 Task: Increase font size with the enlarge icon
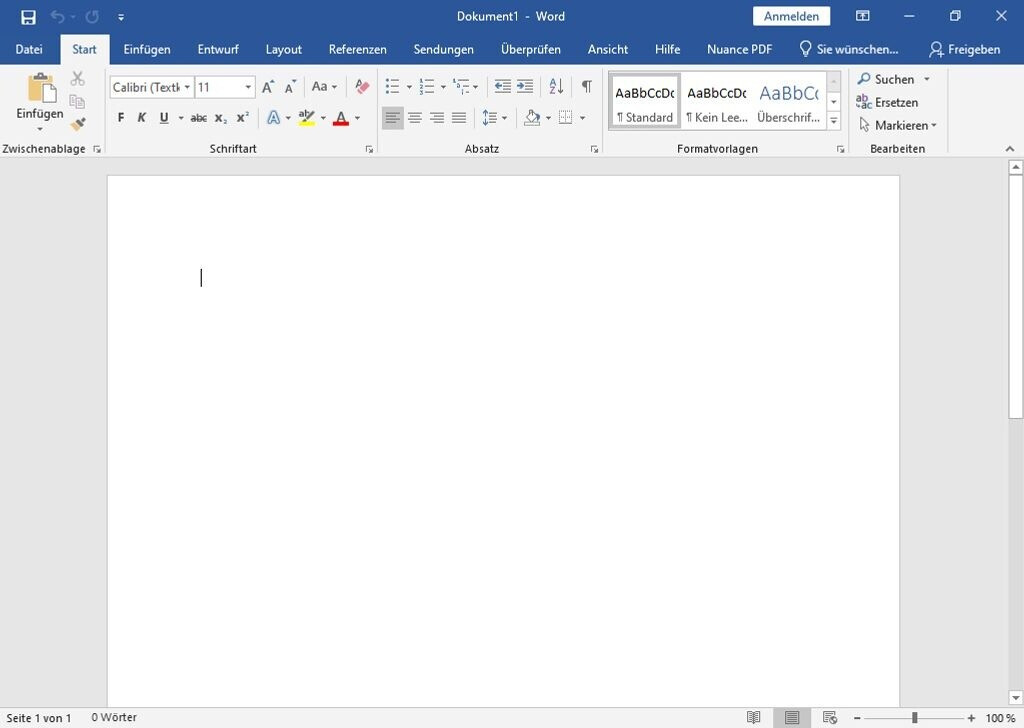pos(268,87)
